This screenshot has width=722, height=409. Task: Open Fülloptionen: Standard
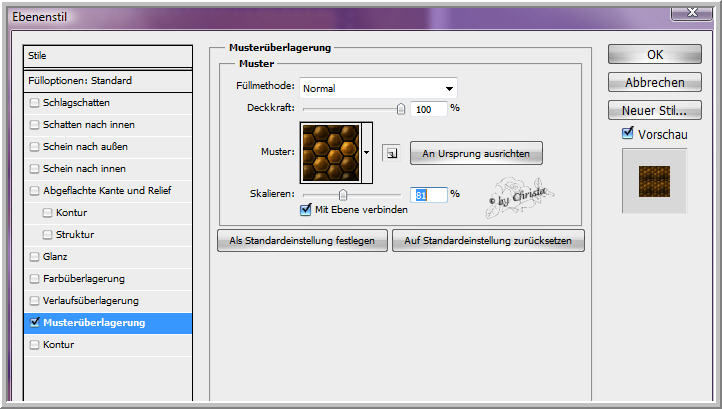[x=108, y=81]
